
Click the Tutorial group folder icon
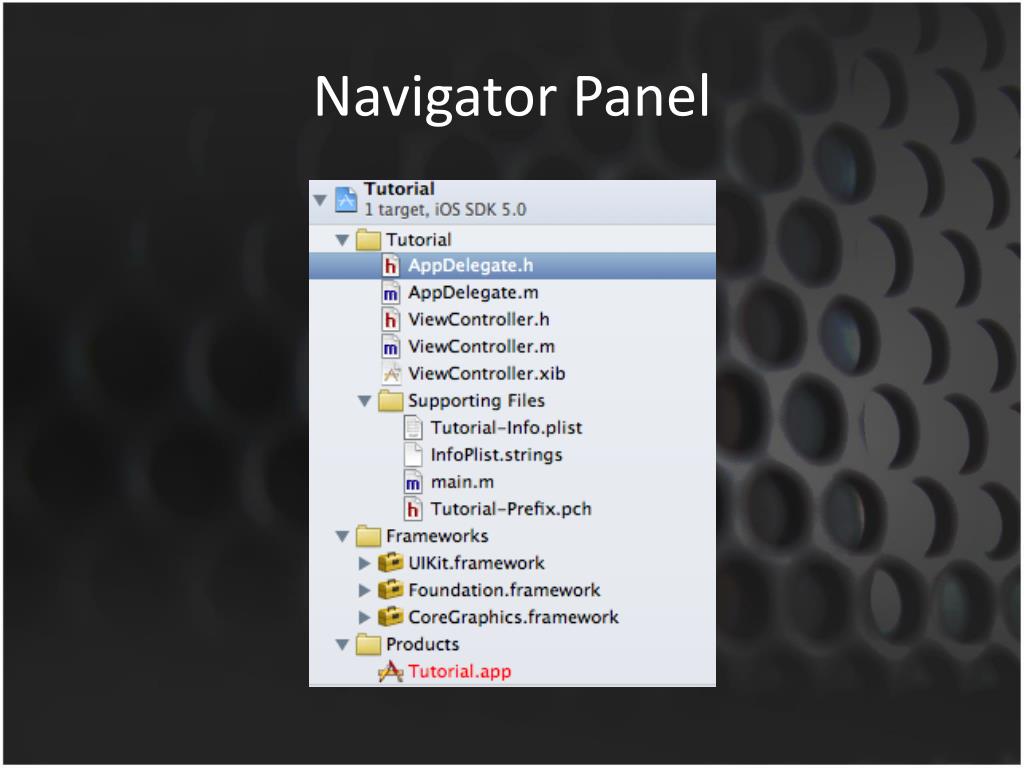click(x=368, y=240)
